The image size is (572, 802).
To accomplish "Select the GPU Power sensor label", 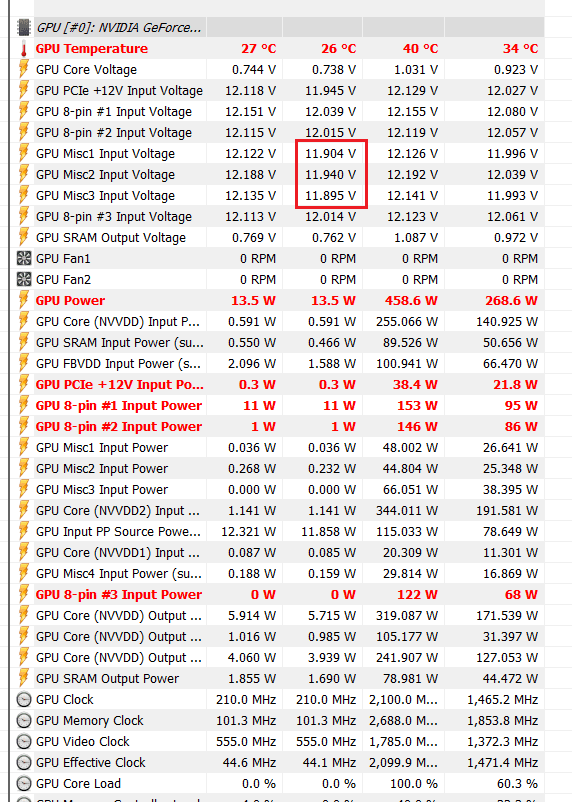I will pyautogui.click(x=70, y=300).
